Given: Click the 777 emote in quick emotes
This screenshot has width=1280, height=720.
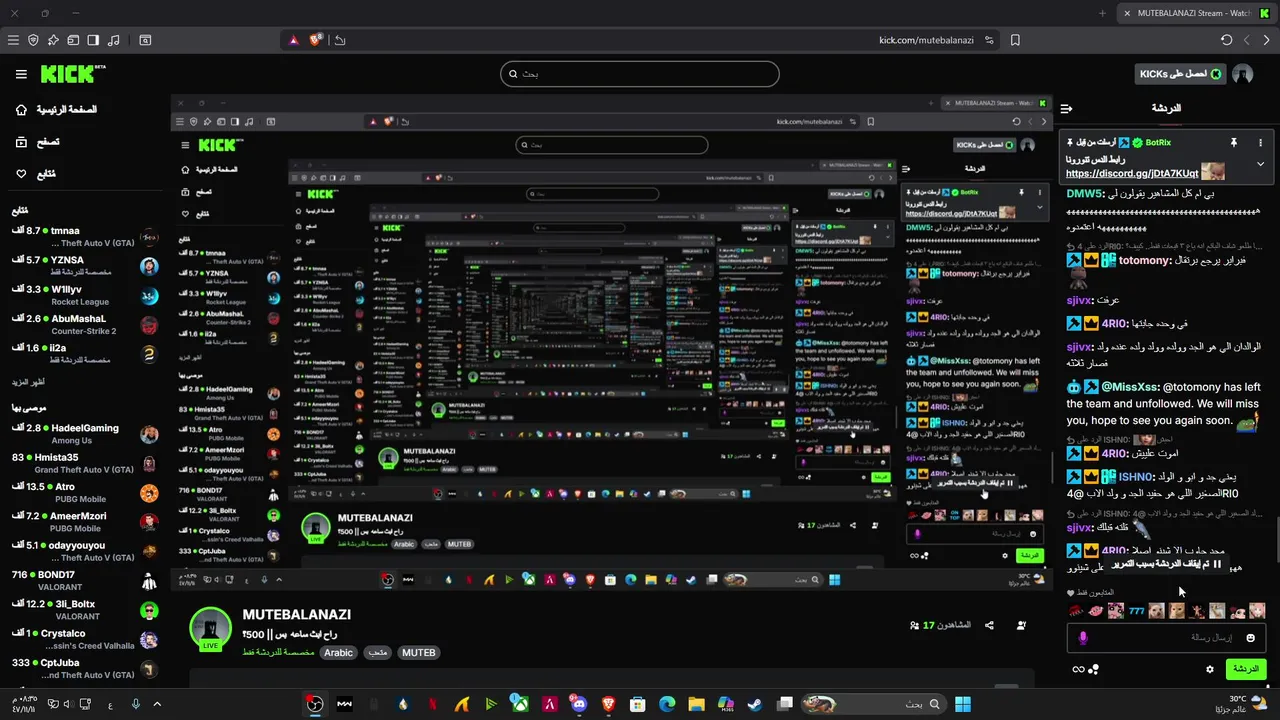Looking at the screenshot, I should [1137, 611].
